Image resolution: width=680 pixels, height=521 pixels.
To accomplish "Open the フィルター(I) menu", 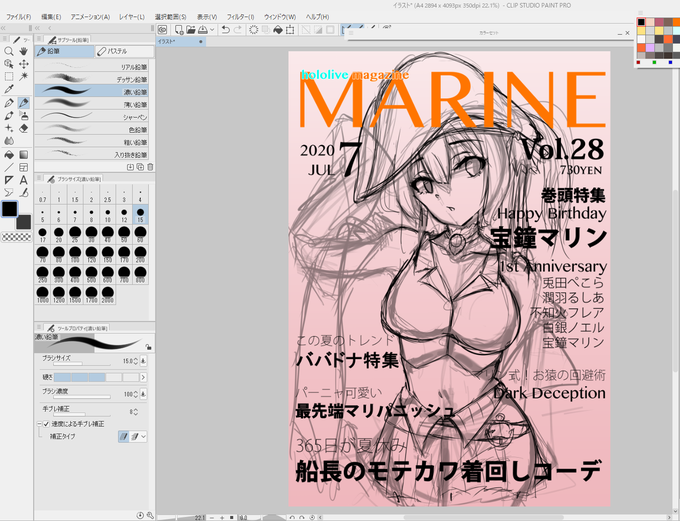I will (x=240, y=17).
